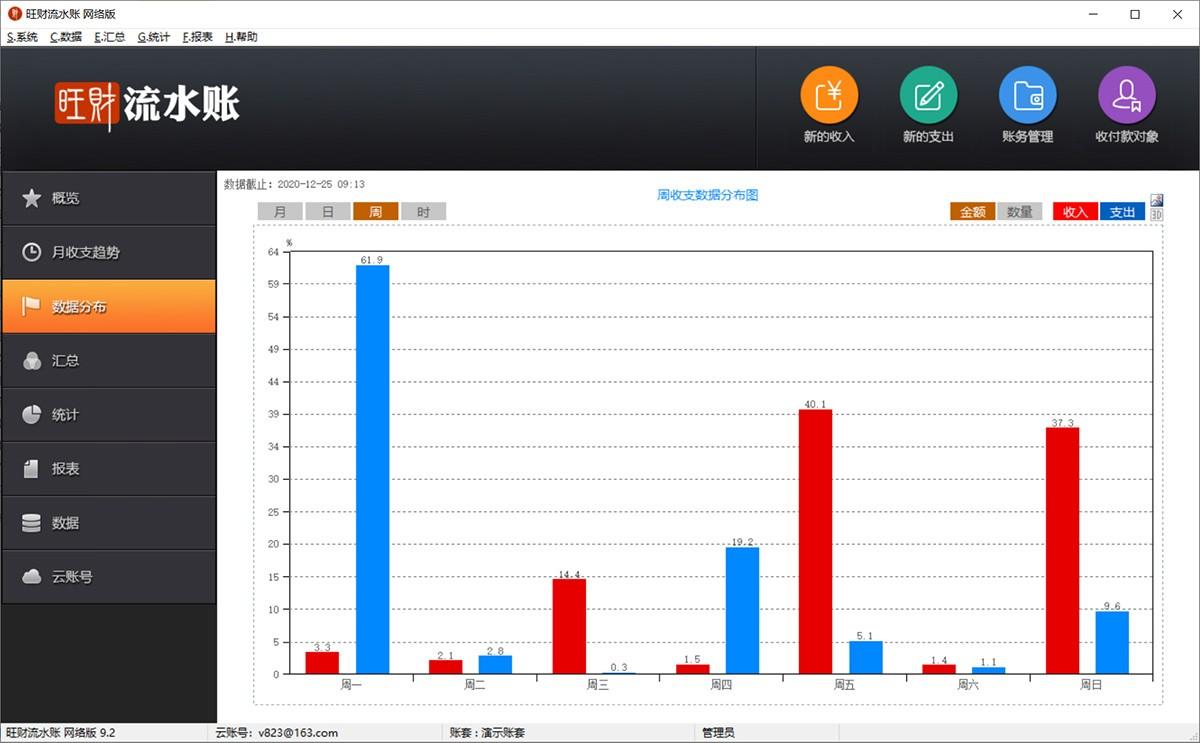Toggle the red 收入 income series swatch

1075,212
